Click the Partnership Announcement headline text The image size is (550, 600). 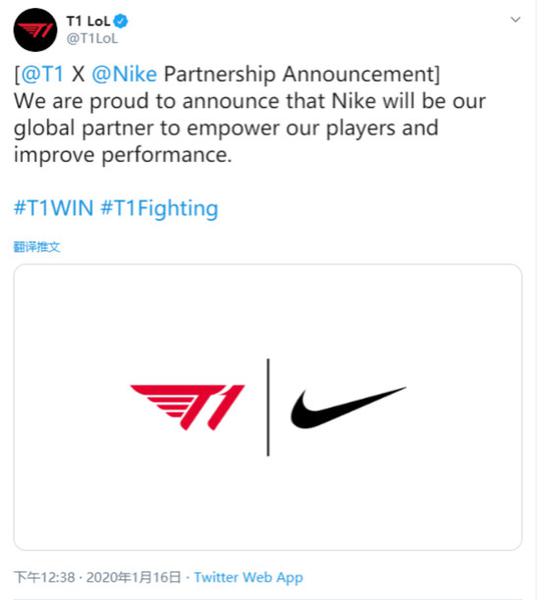point(300,73)
